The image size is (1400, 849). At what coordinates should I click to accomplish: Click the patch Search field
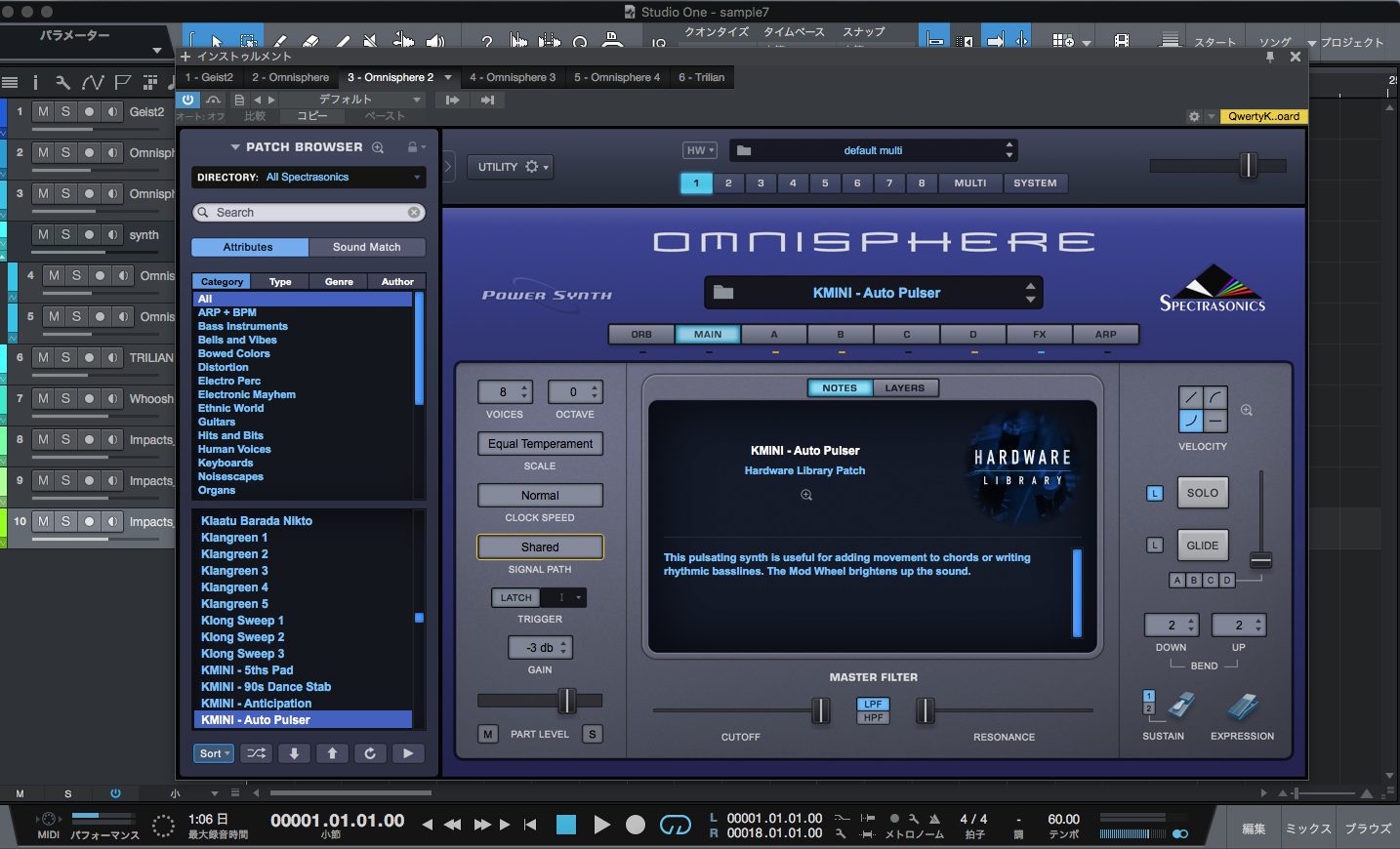click(309, 212)
